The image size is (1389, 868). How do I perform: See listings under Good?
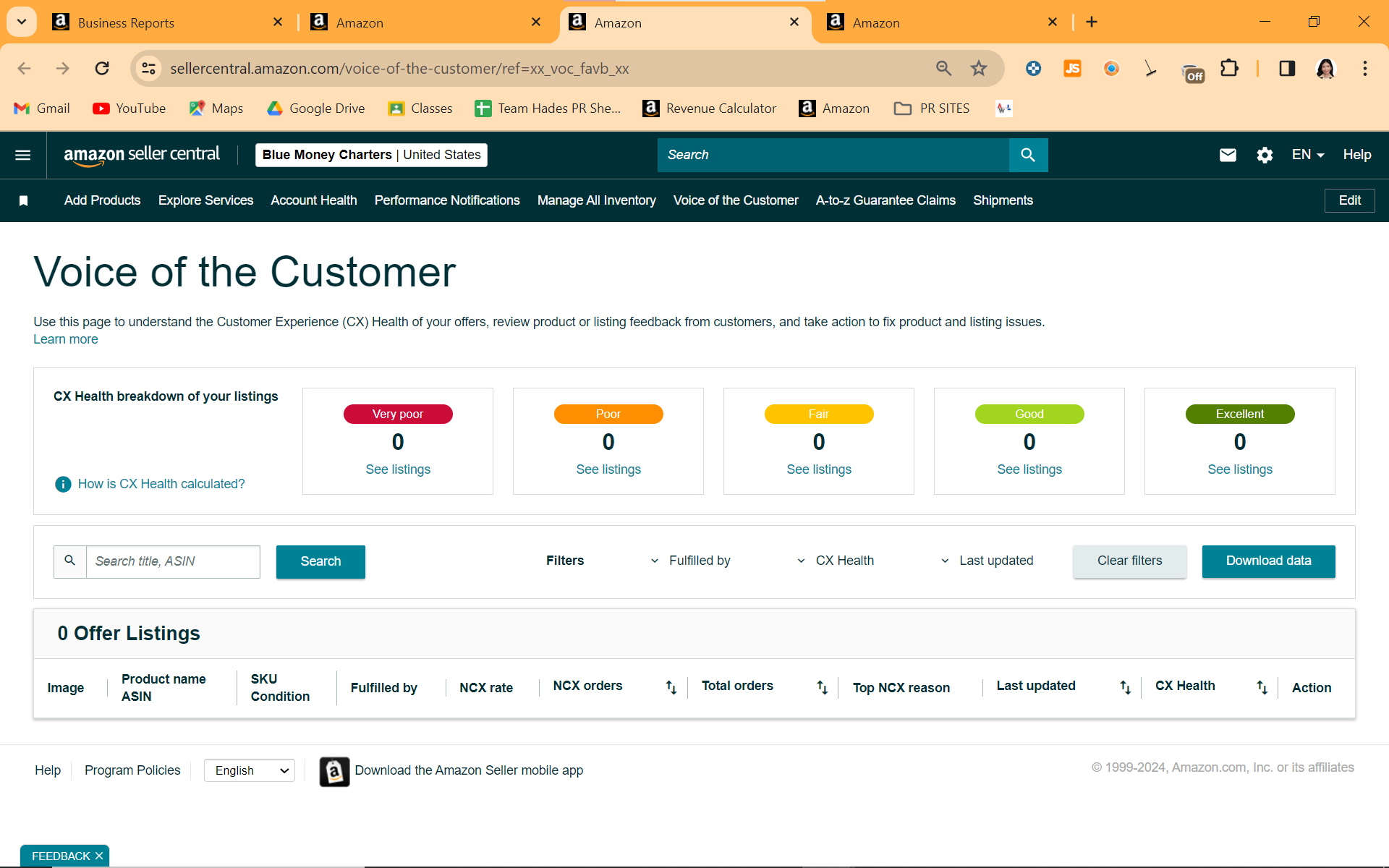point(1029,469)
